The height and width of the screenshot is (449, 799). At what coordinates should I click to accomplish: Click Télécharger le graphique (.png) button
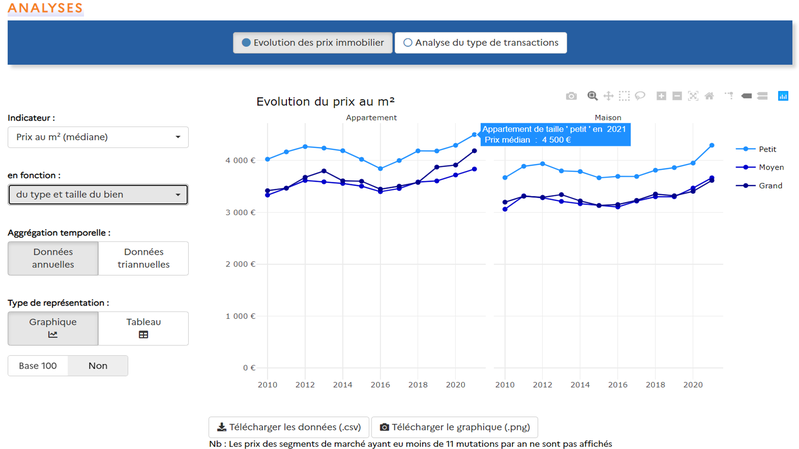(x=455, y=425)
